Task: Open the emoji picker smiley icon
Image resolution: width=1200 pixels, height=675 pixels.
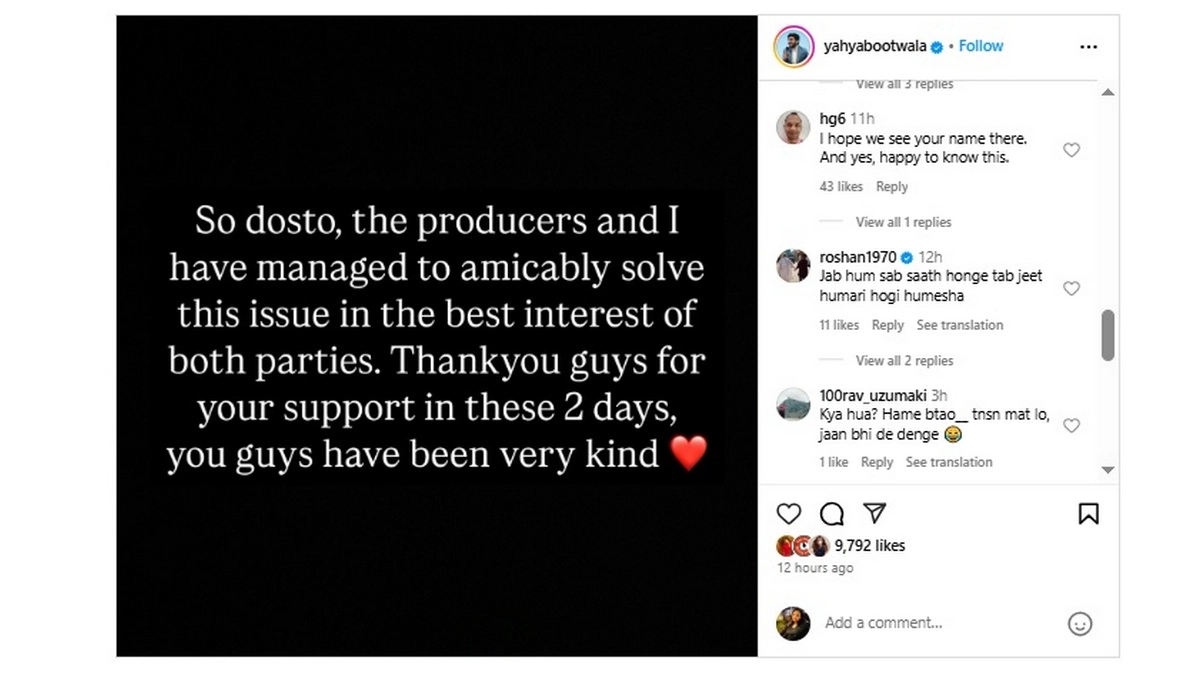Action: pyautogui.click(x=1080, y=624)
